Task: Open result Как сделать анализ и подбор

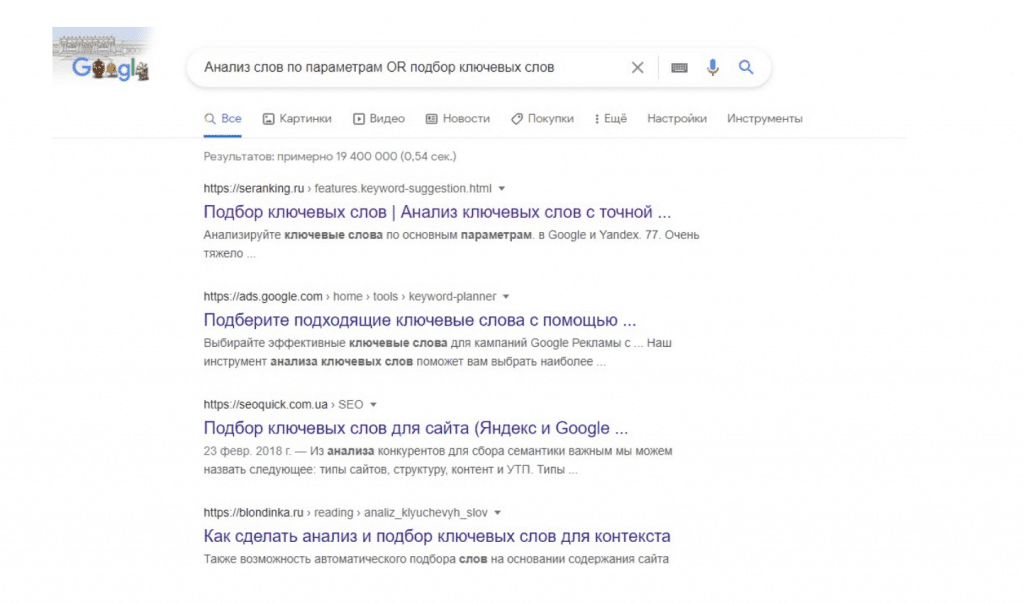Action: coord(437,536)
